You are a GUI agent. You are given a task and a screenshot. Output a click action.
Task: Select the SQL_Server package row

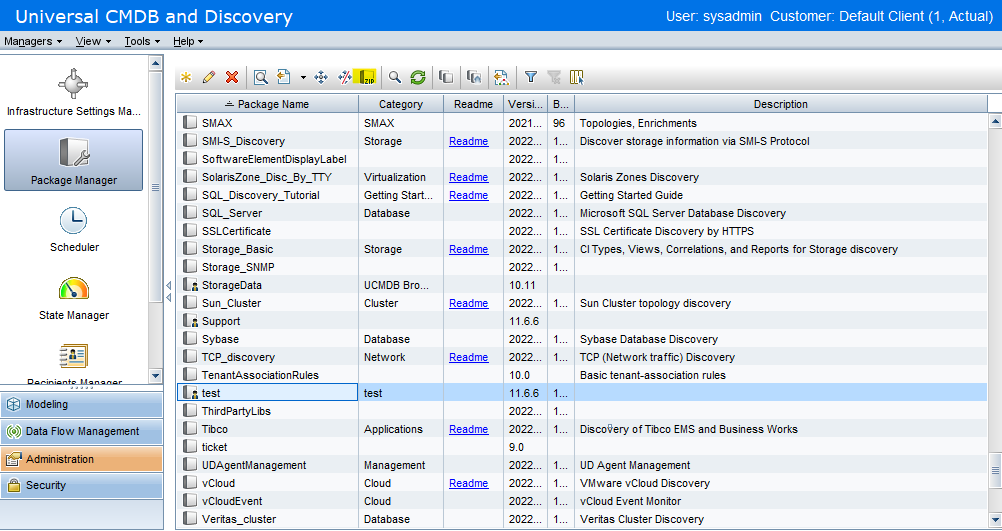point(582,213)
